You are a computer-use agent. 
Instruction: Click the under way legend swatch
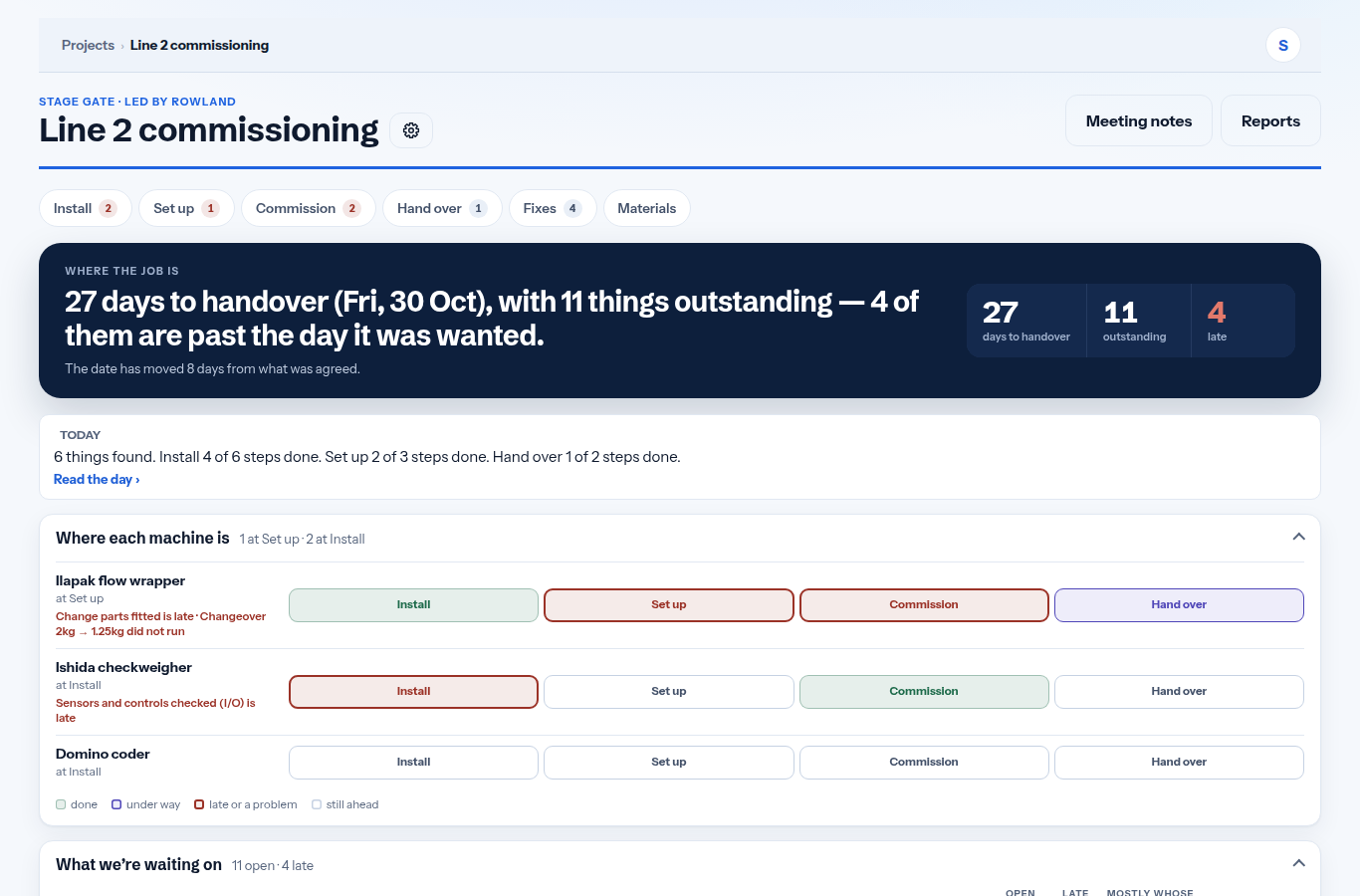pyautogui.click(x=116, y=804)
